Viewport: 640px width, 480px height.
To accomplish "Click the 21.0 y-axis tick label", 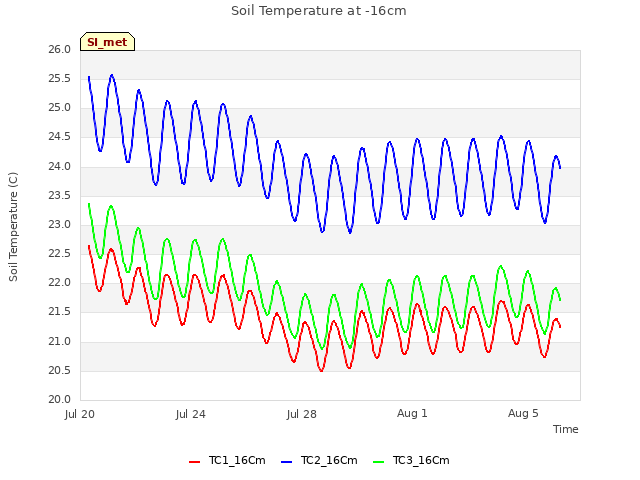I will (x=60, y=341).
